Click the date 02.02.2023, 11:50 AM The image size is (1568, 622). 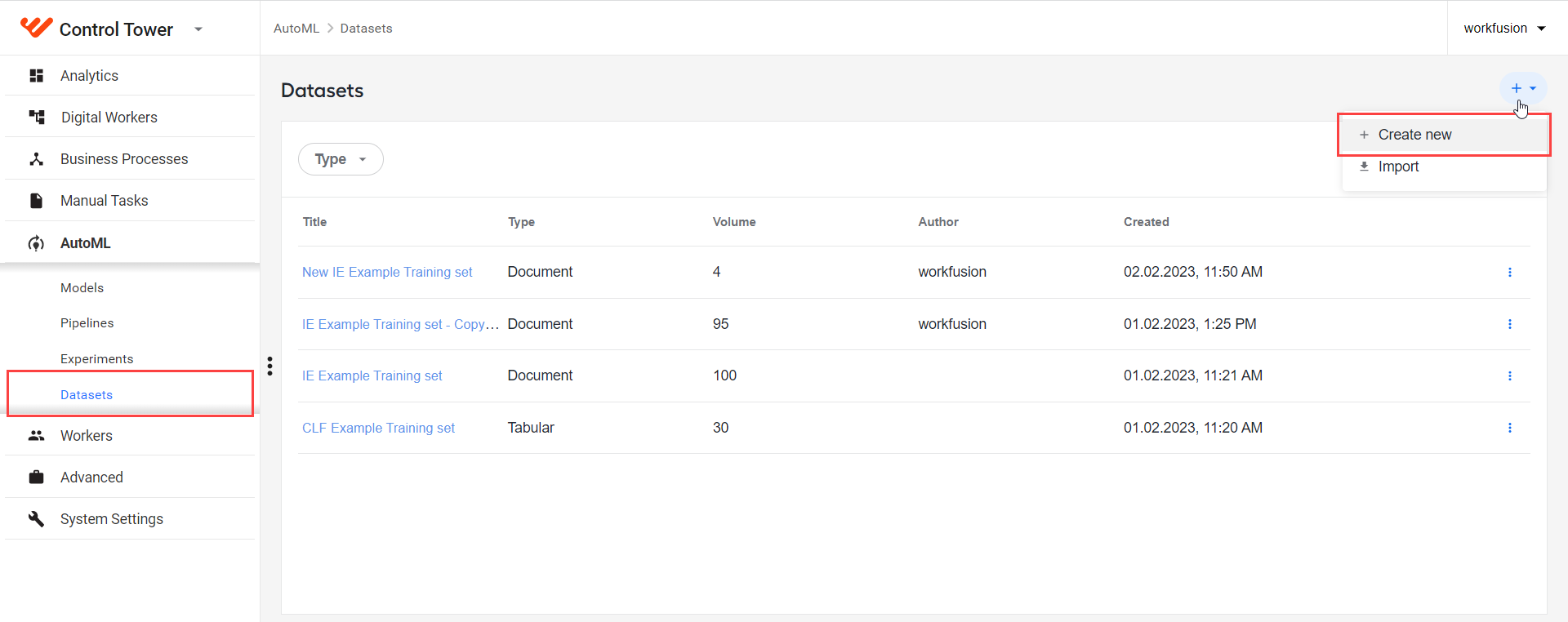coord(1193,272)
